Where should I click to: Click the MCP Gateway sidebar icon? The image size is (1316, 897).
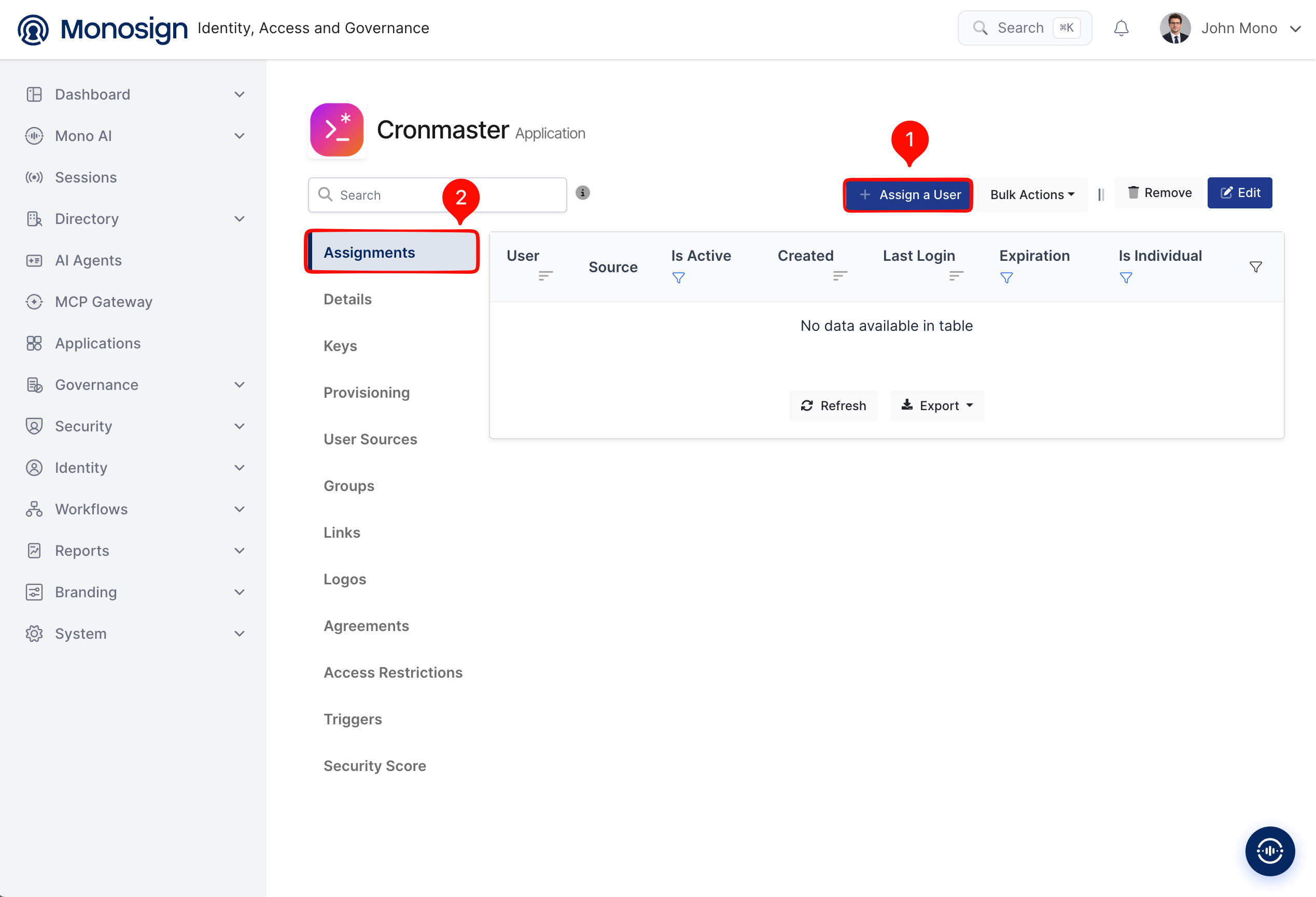click(x=34, y=302)
